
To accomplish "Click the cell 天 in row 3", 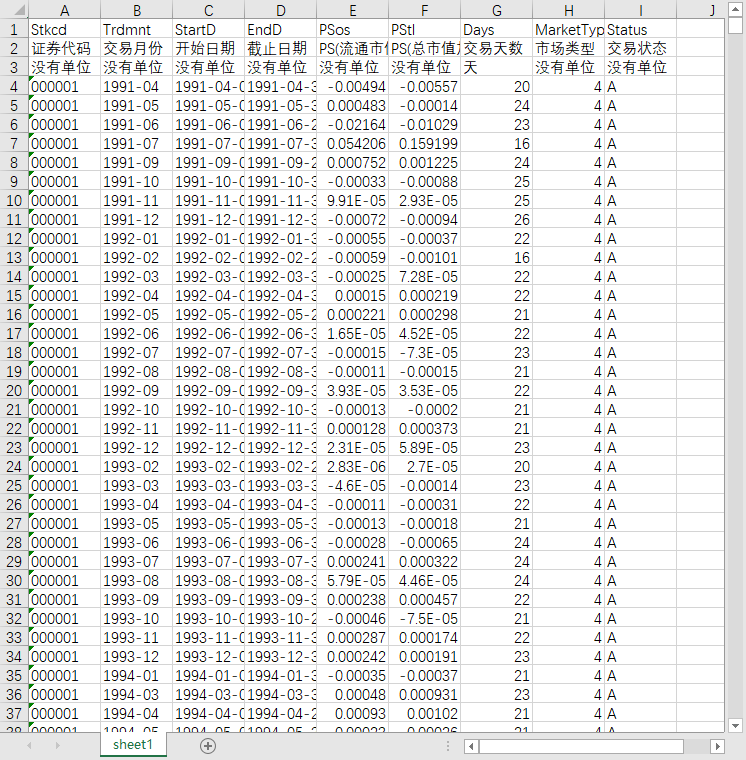I will coord(496,67).
